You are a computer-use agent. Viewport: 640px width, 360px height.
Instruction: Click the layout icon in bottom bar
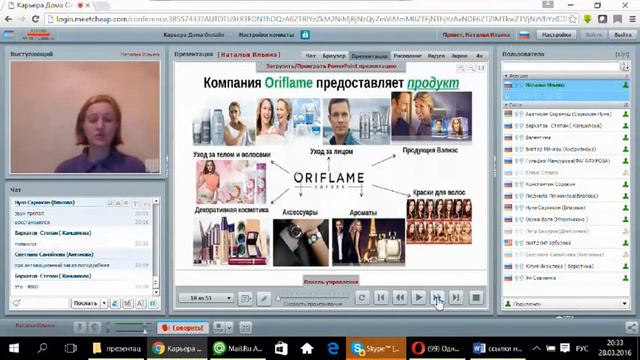click(x=219, y=327)
